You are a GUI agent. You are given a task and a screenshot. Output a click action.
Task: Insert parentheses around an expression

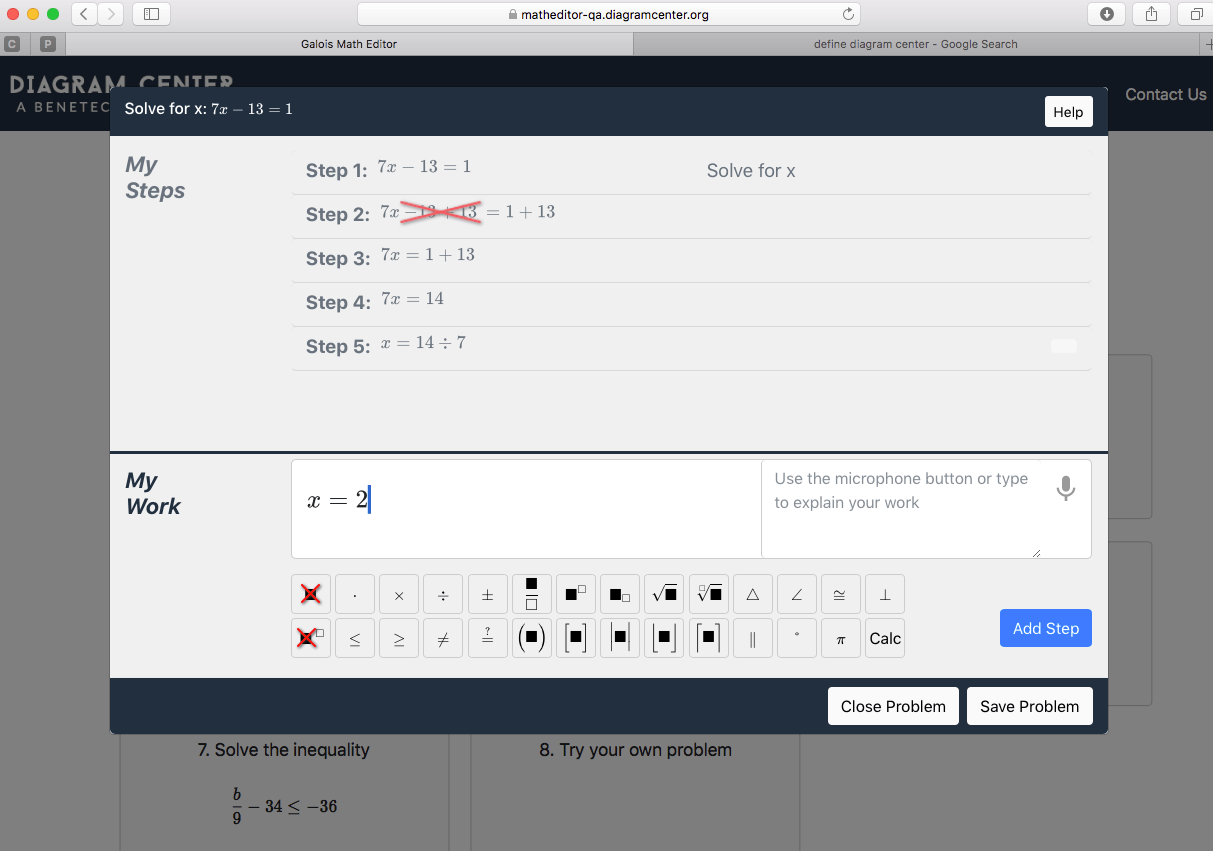(531, 637)
